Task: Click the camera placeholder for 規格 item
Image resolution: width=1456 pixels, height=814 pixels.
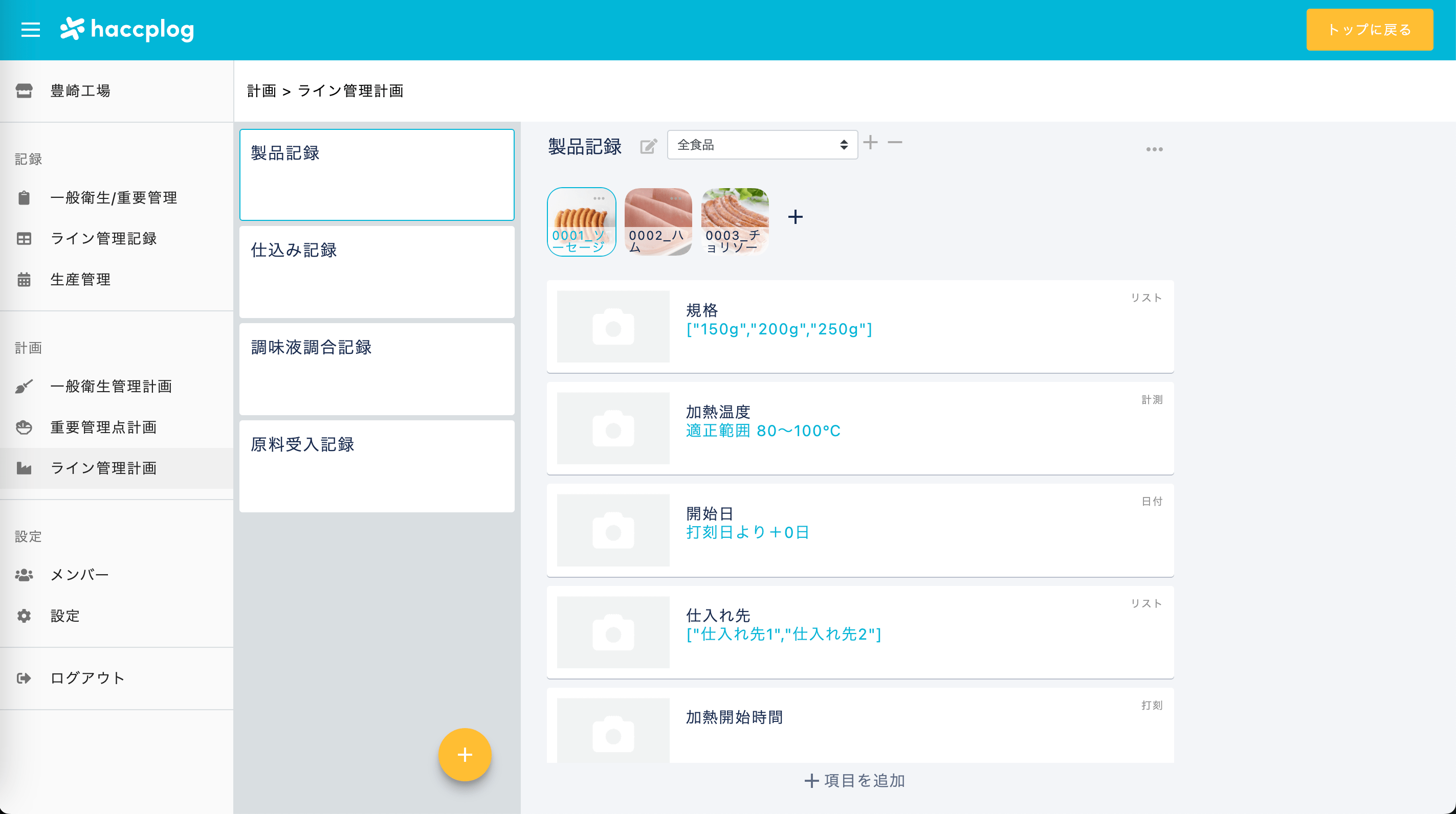Action: (x=613, y=327)
